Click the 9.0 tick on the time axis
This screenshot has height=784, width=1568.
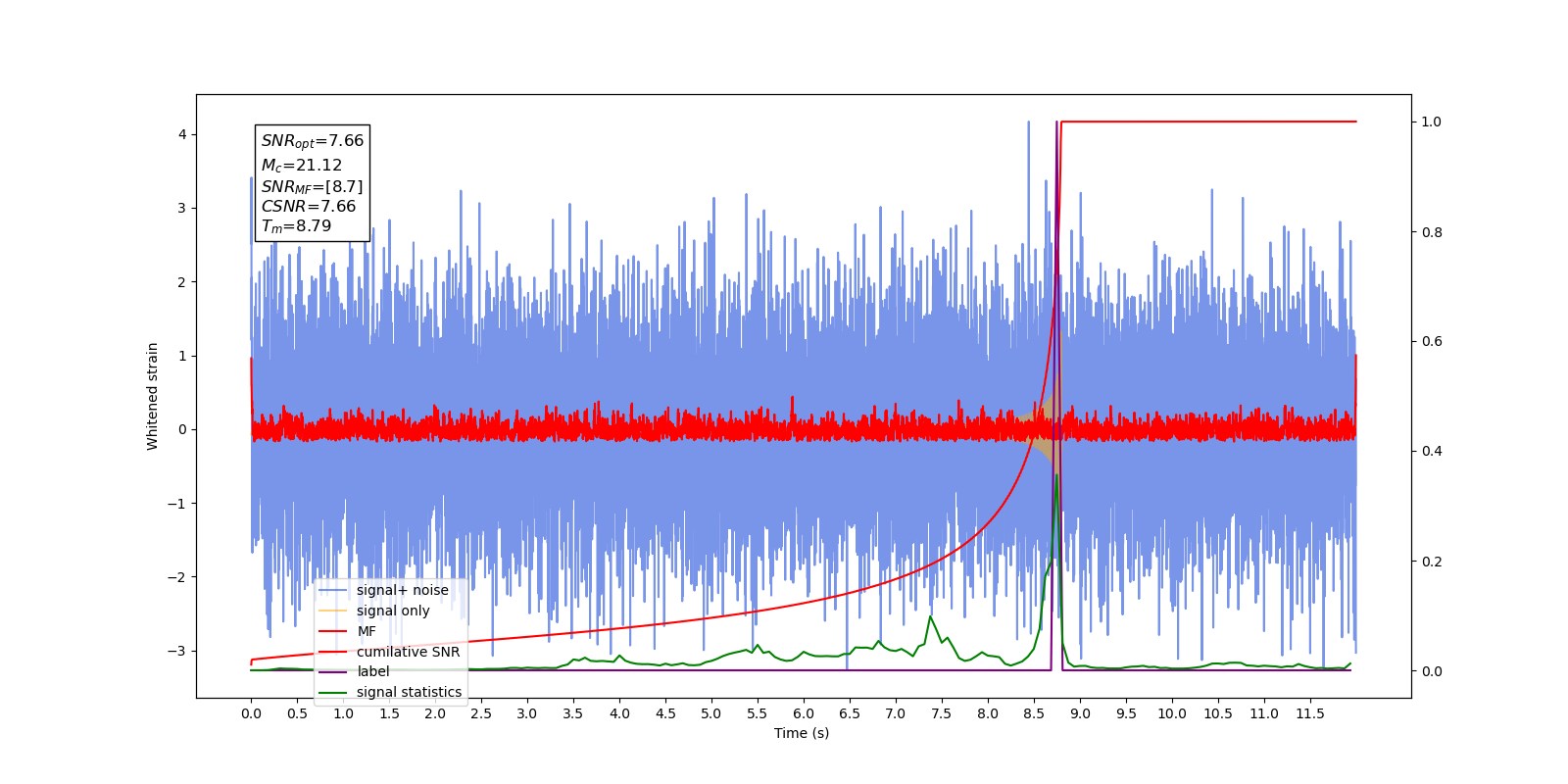point(1080,713)
